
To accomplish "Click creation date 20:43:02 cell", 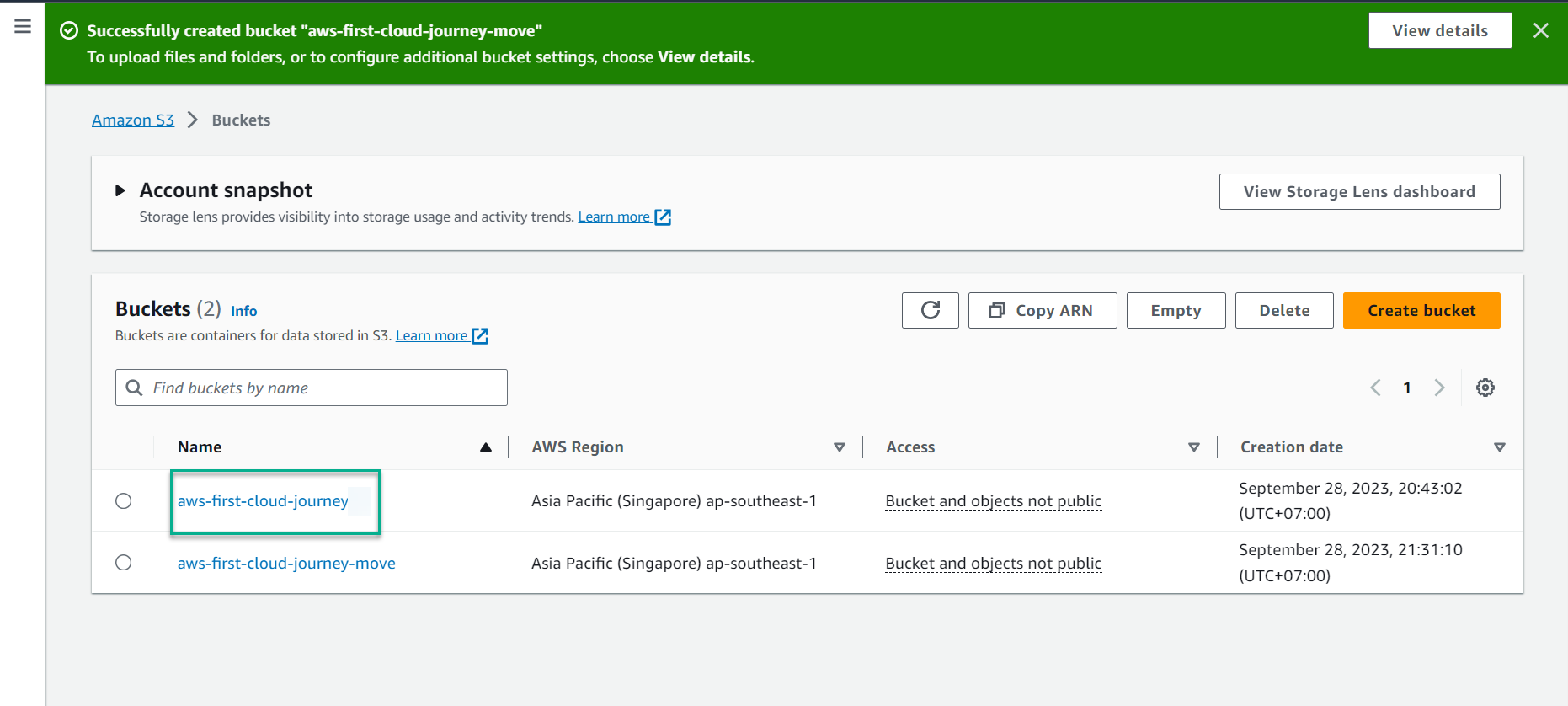I will (1351, 500).
